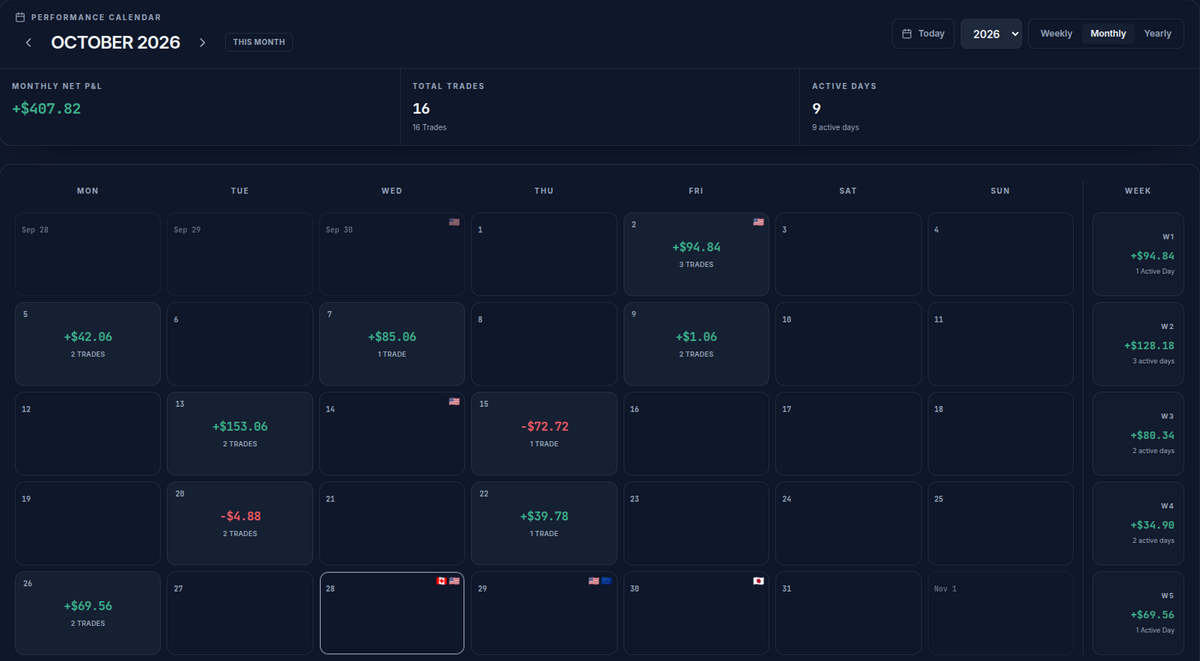Select the Monthly view tab
This screenshot has width=1200, height=661.
(1108, 33)
